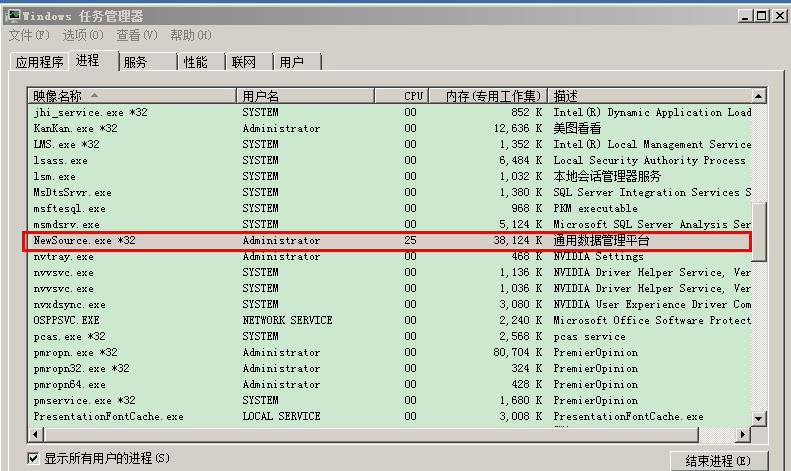Click the 本地会话管理器服务 description
The height and width of the screenshot is (471, 791).
[607, 176]
